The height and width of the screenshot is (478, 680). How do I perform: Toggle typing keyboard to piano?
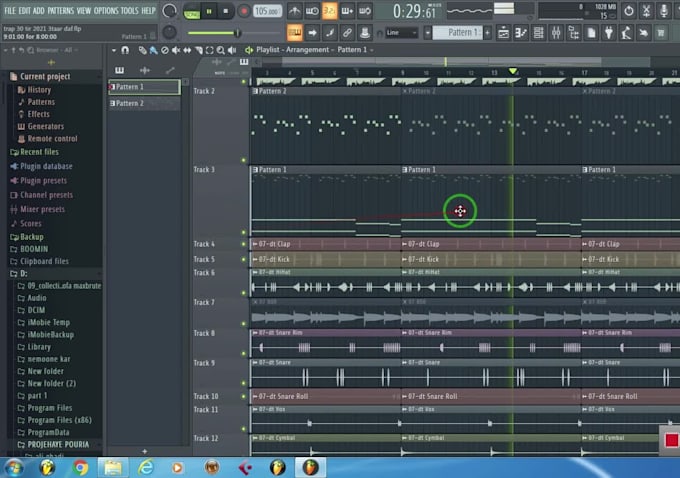click(x=294, y=33)
